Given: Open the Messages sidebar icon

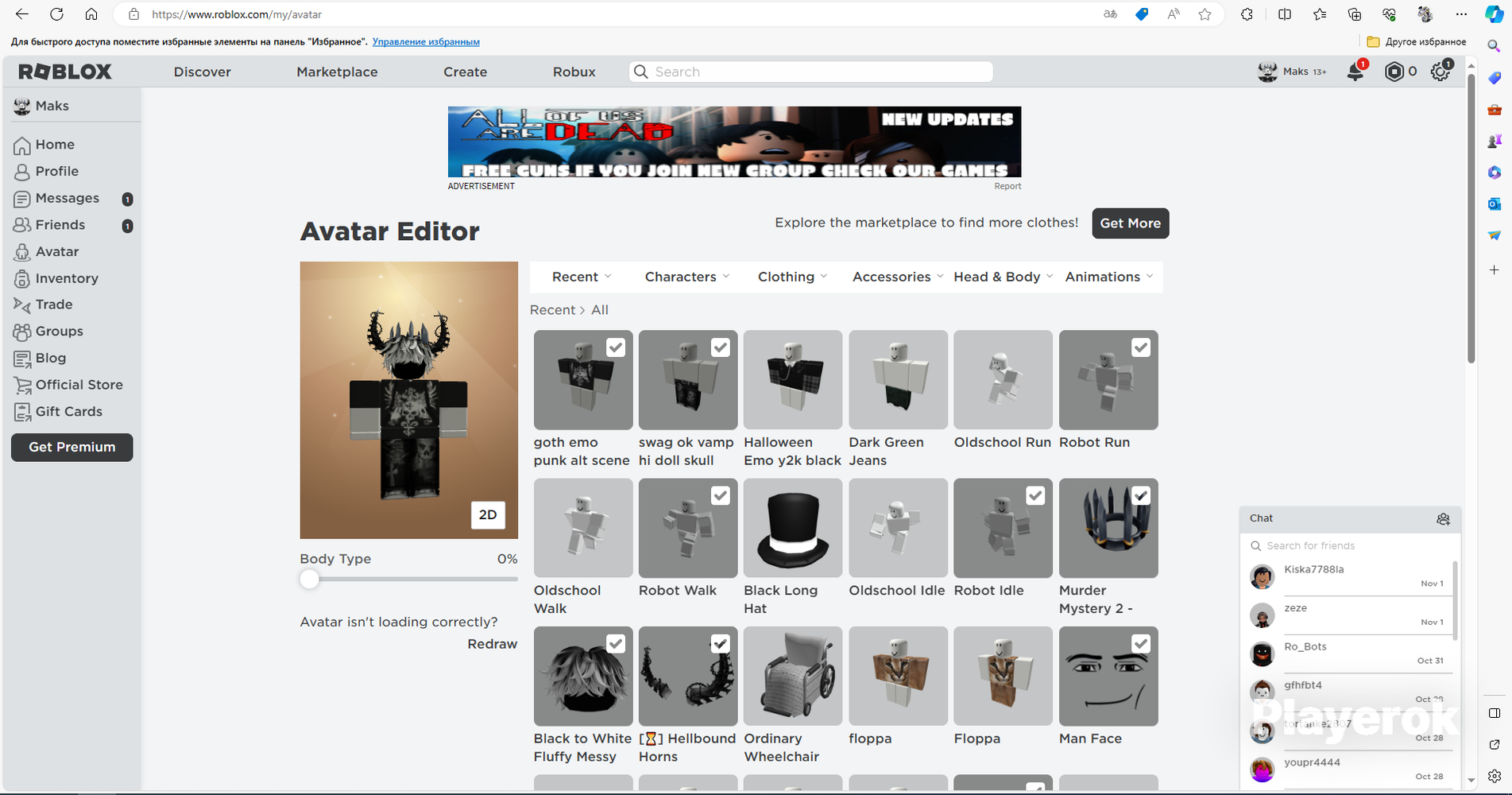Looking at the screenshot, I should pyautogui.click(x=22, y=199).
